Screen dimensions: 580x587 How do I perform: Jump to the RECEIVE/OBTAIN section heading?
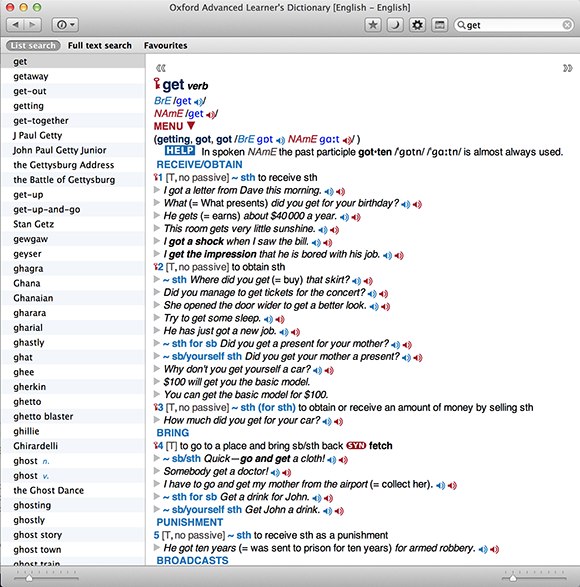pyautogui.click(x=199, y=165)
